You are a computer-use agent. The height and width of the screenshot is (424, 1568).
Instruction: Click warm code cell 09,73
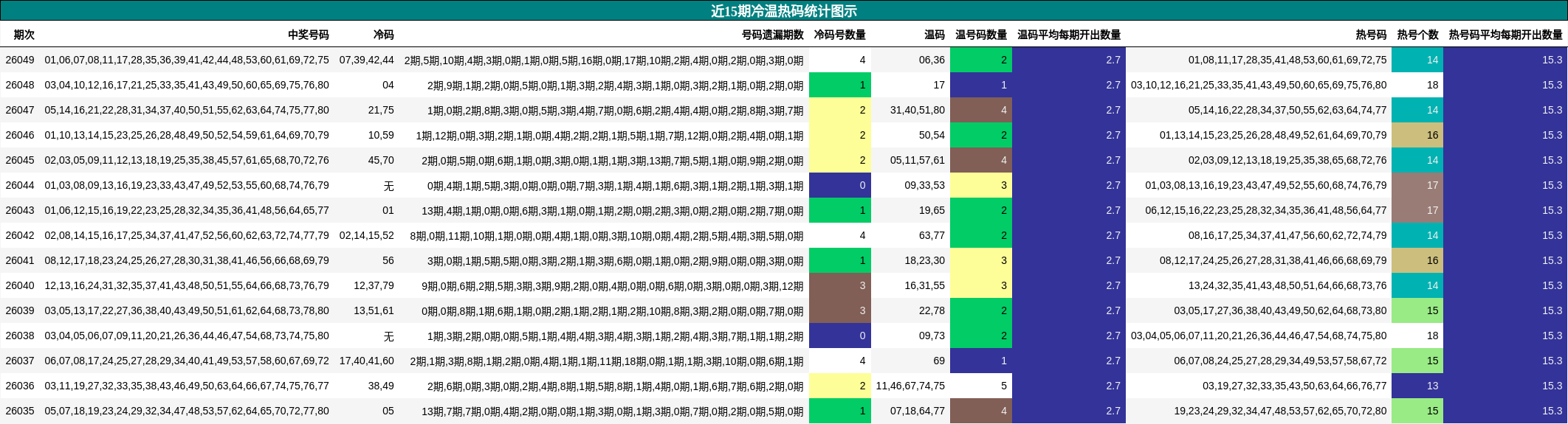pyautogui.click(x=932, y=336)
